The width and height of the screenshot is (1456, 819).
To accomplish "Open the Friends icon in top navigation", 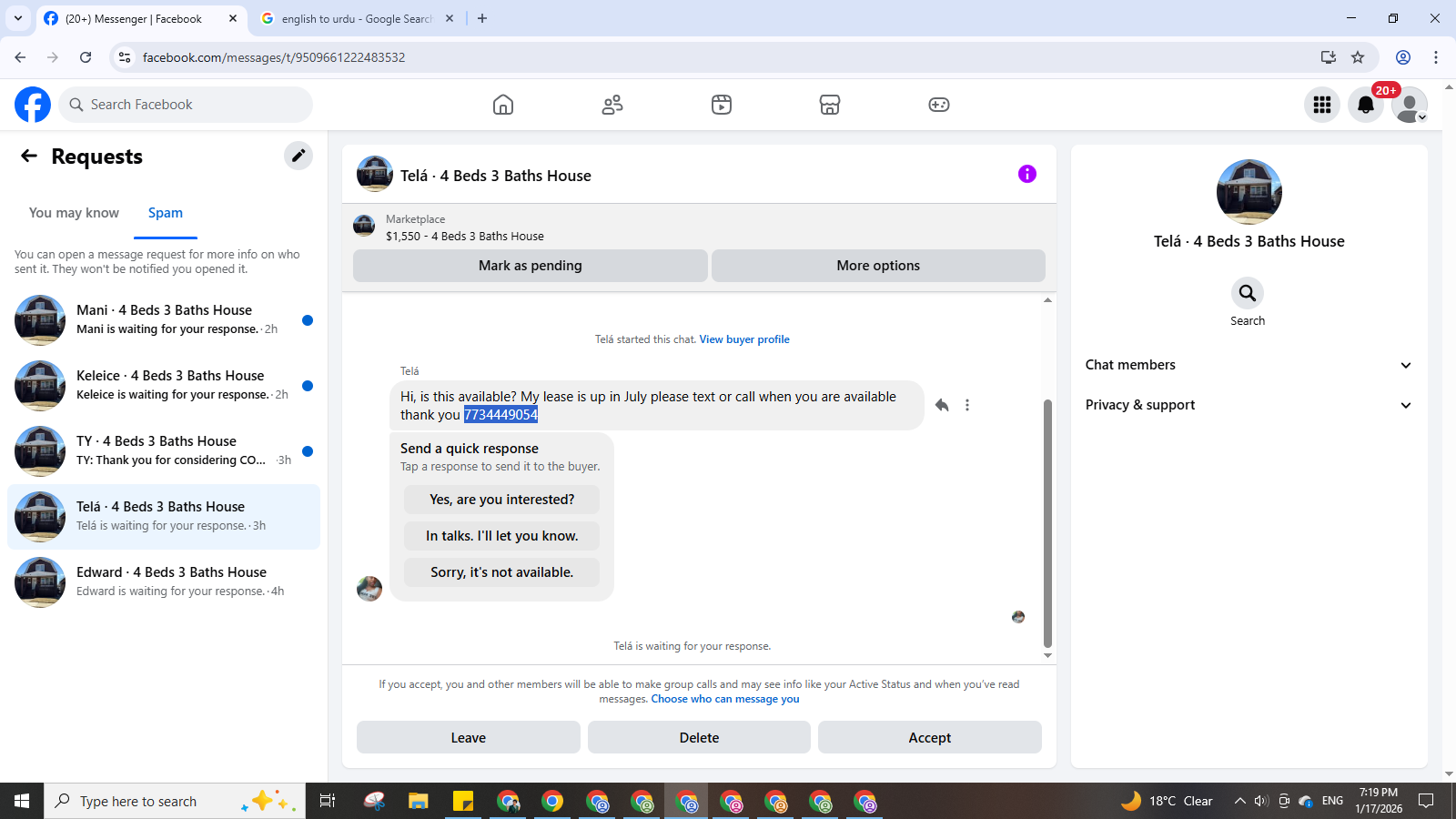I will [612, 105].
